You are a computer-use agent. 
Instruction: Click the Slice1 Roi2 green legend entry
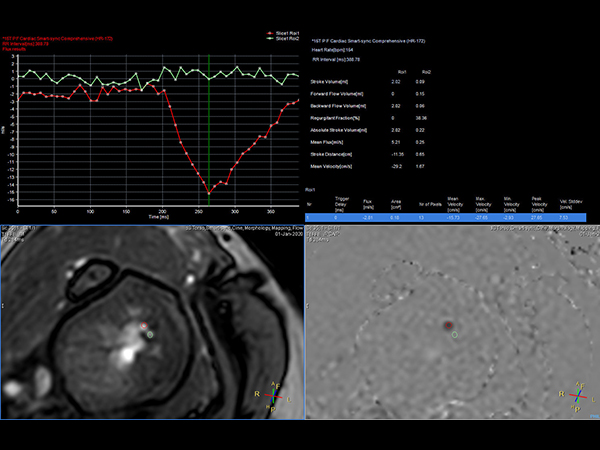(x=283, y=39)
